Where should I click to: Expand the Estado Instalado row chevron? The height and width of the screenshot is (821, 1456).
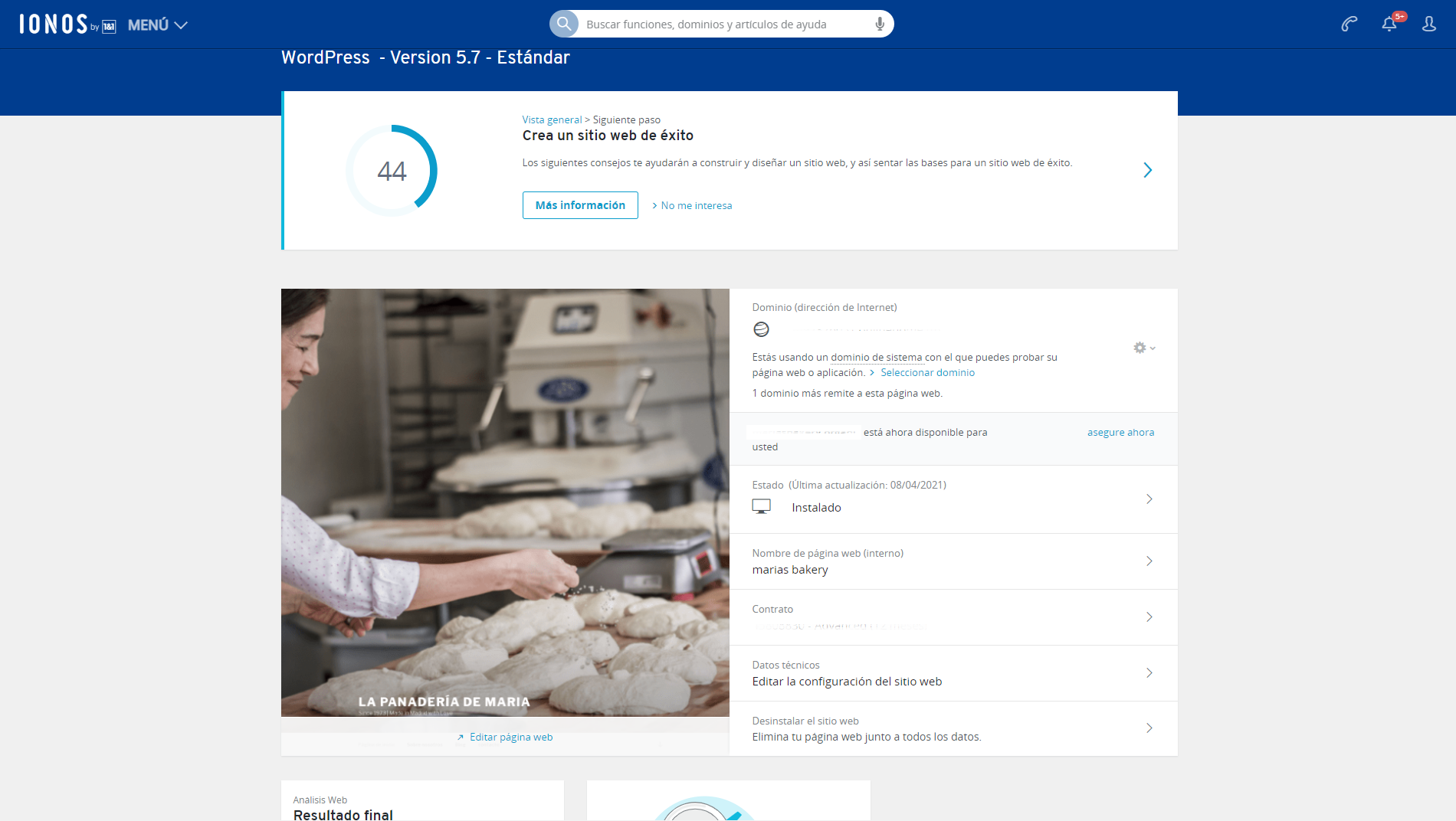(1149, 499)
